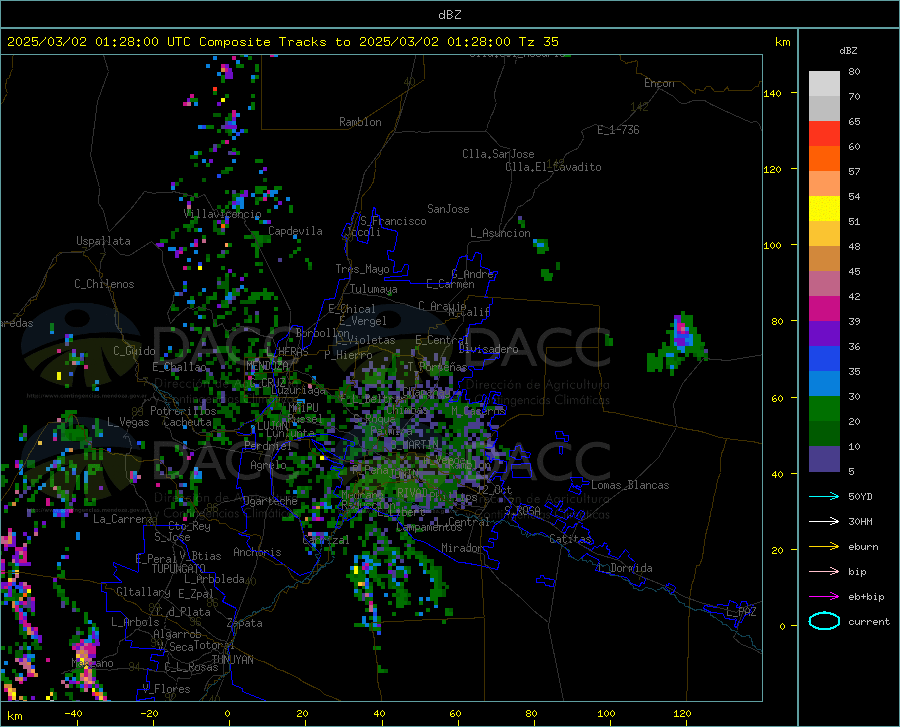Click the '50YD' legend label

[x=860, y=496]
